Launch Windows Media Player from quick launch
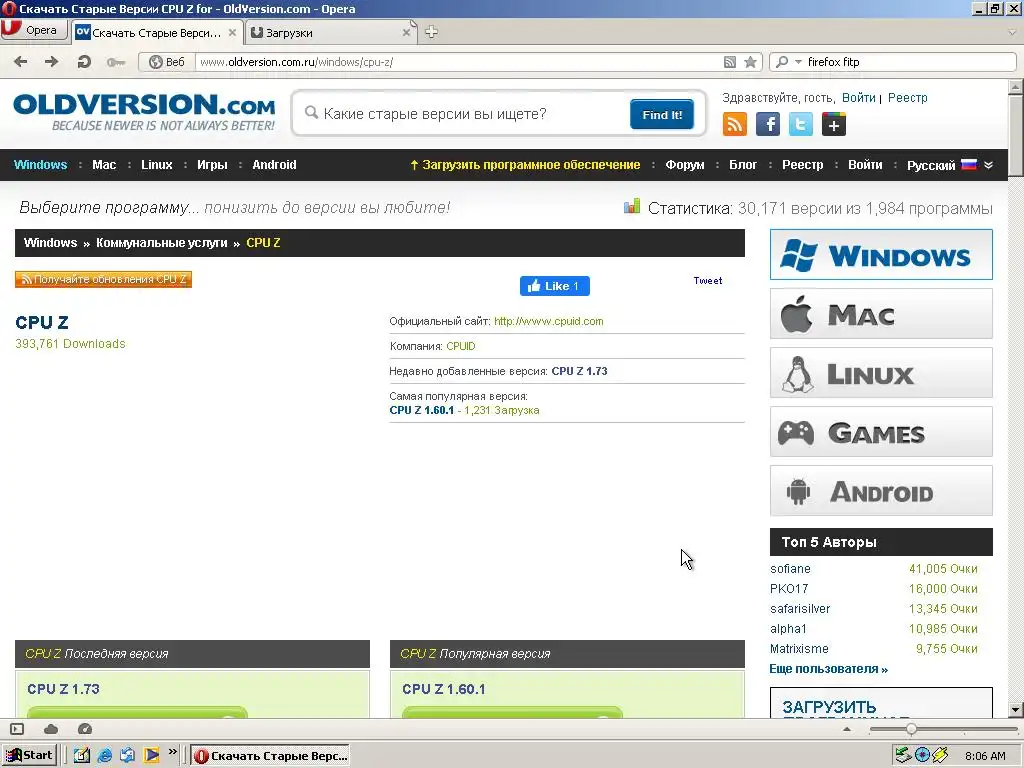Image resolution: width=1024 pixels, height=768 pixels. [152, 756]
